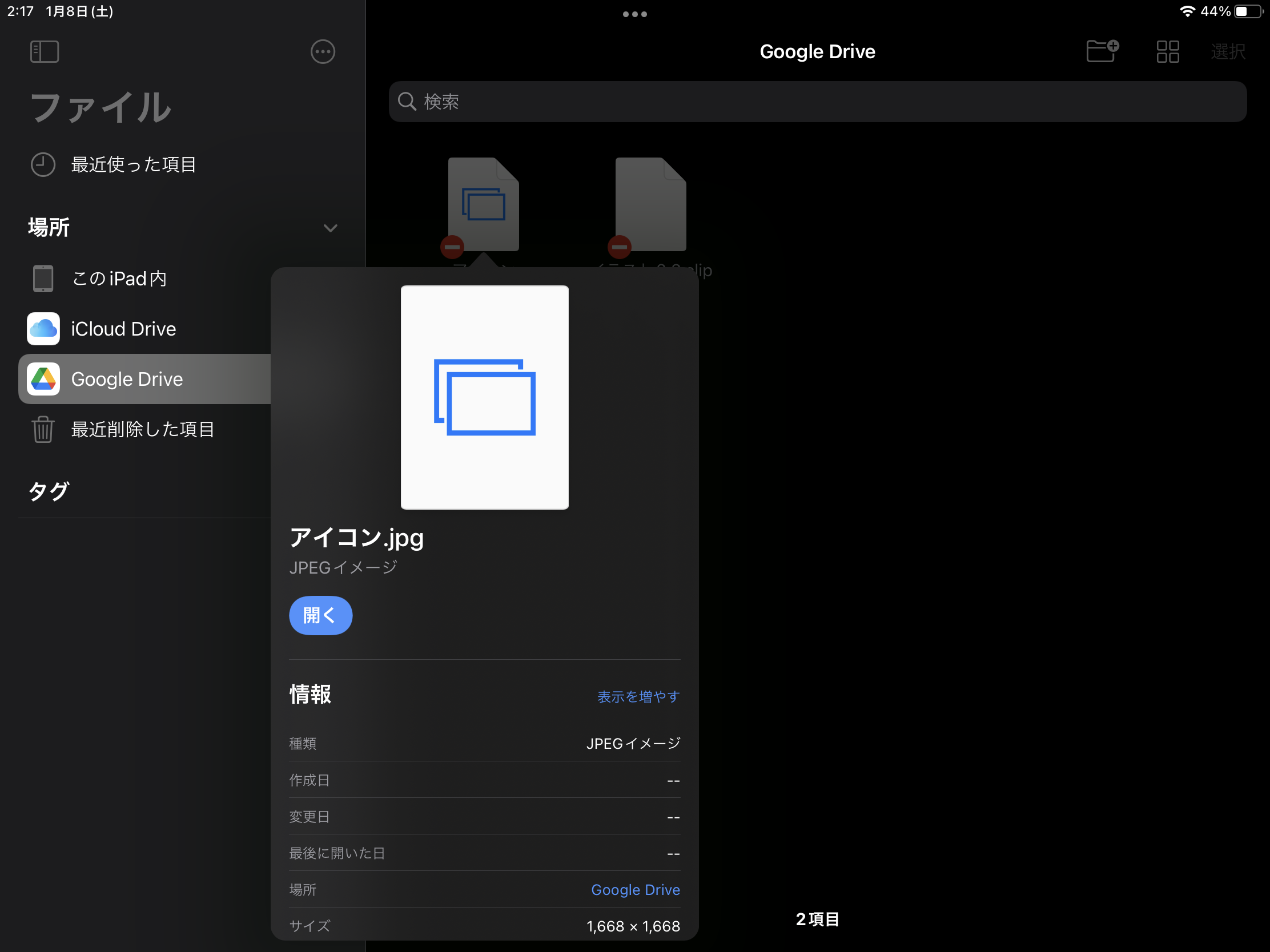Image resolution: width=1270 pixels, height=952 pixels.
Task: Click the search field 検索
Action: 817,102
